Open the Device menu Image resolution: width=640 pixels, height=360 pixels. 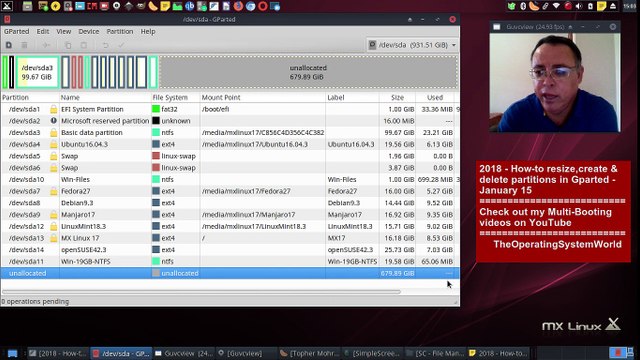click(89, 31)
